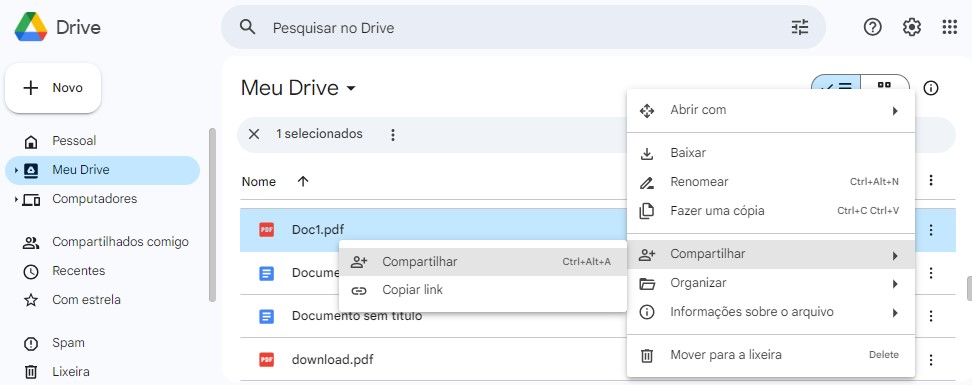Choose Abrir com in context menu
This screenshot has width=972, height=385.
(771, 110)
